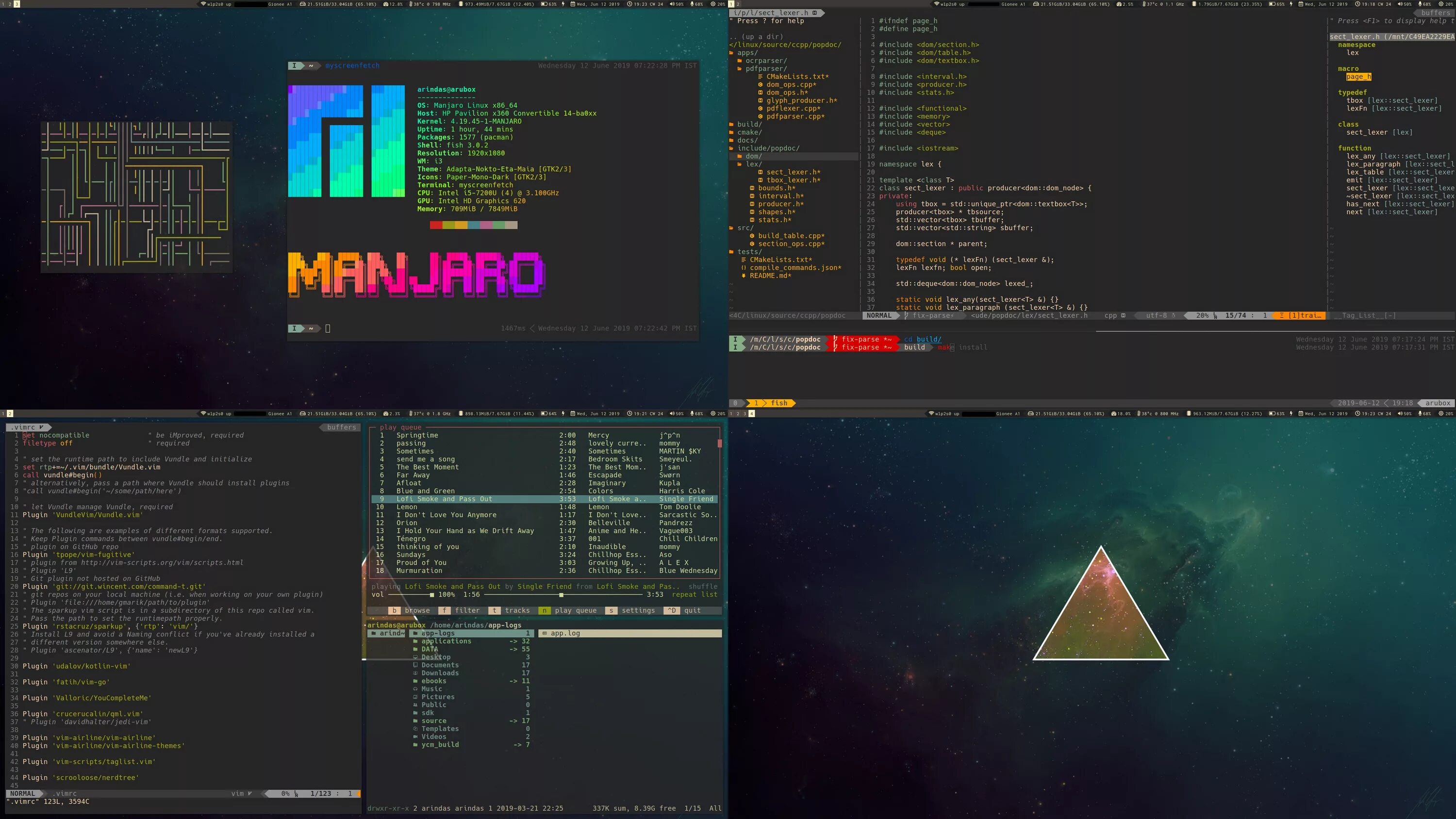Select the "ebooks" row in ranger
The width and height of the screenshot is (1456, 819).
[472, 681]
